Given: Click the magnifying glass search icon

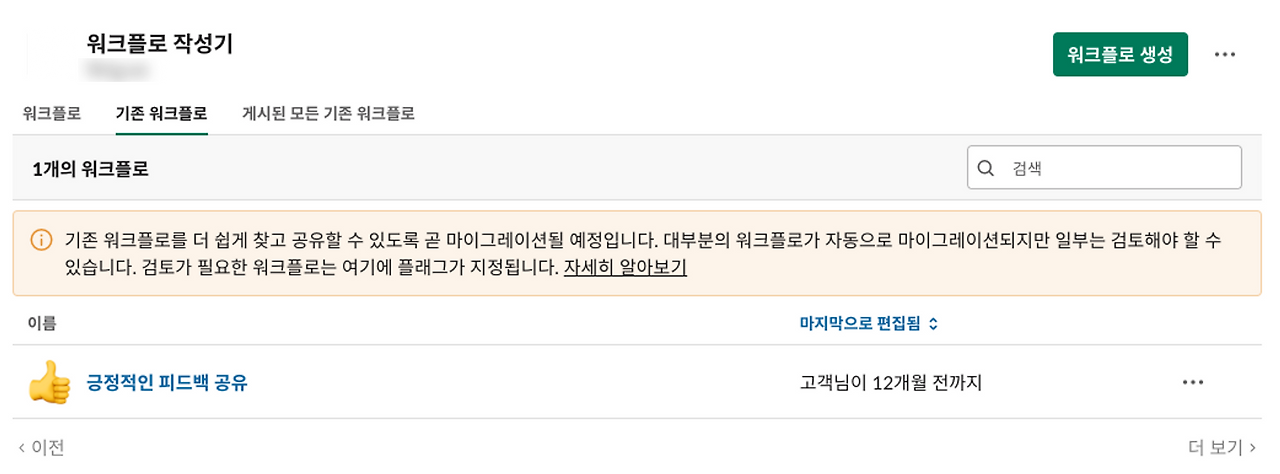Looking at the screenshot, I should 985,168.
